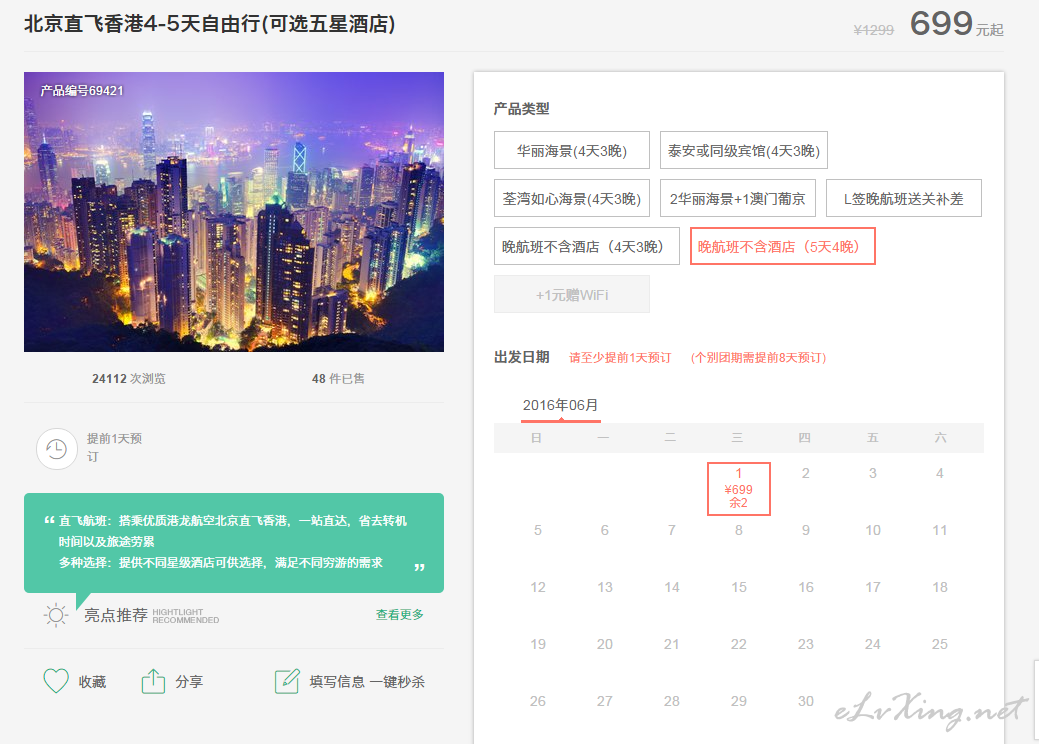Click calendar date 30
1039x744 pixels.
point(805,701)
